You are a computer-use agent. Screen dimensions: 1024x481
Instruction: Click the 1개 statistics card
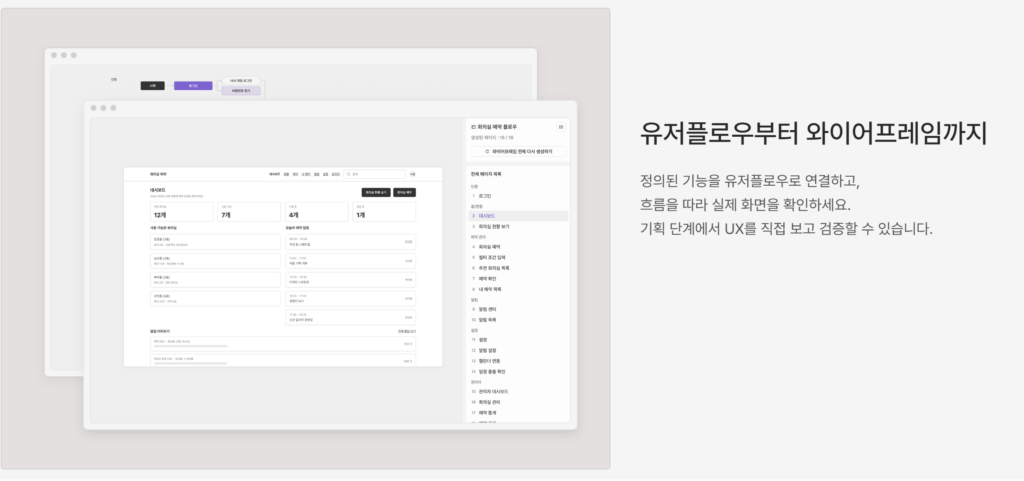[384, 211]
